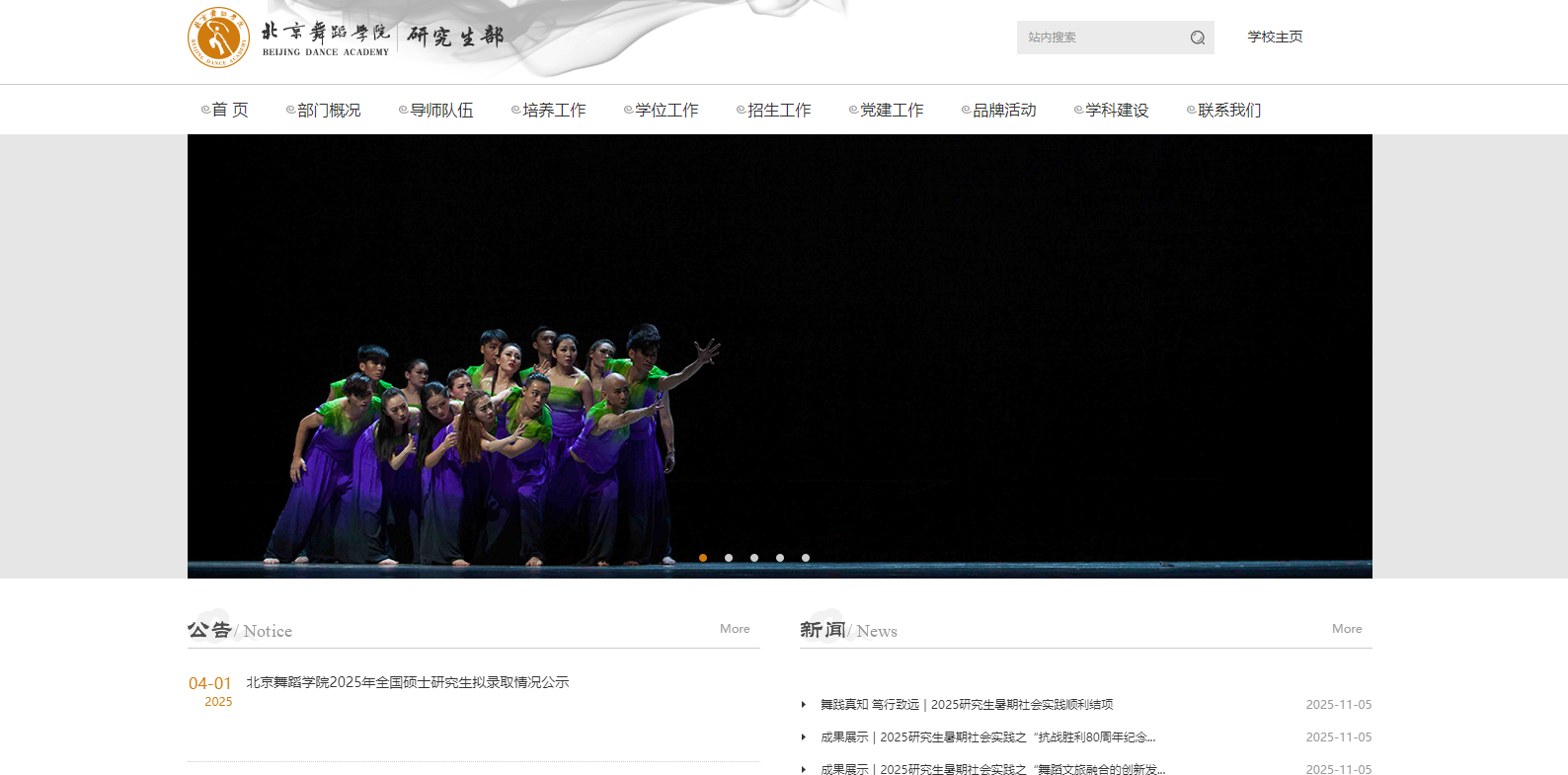This screenshot has height=775, width=1568.
Task: Open the 培养工作 menu
Action: pyautogui.click(x=553, y=110)
